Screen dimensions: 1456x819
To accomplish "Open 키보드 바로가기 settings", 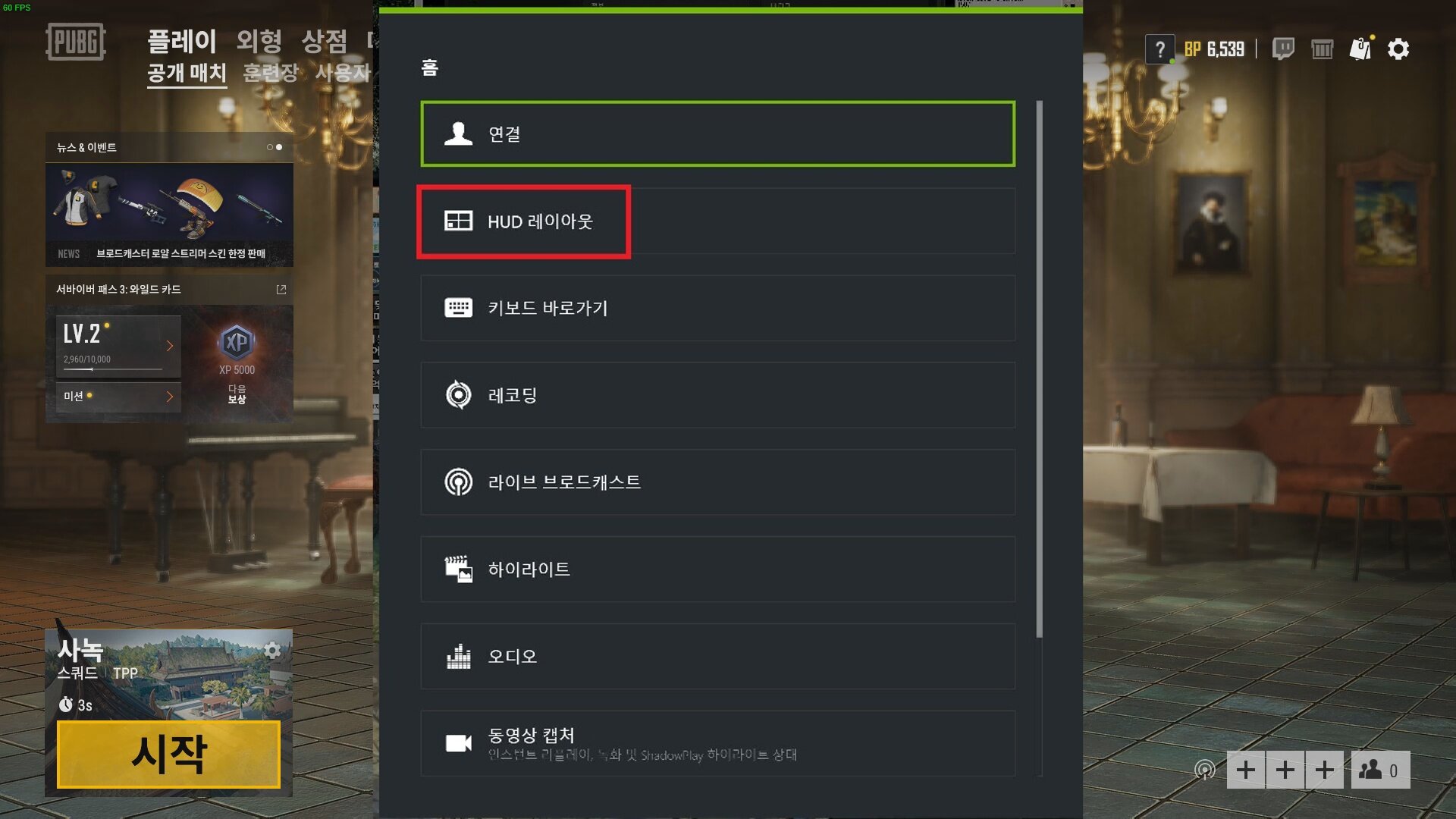I will coord(717,308).
